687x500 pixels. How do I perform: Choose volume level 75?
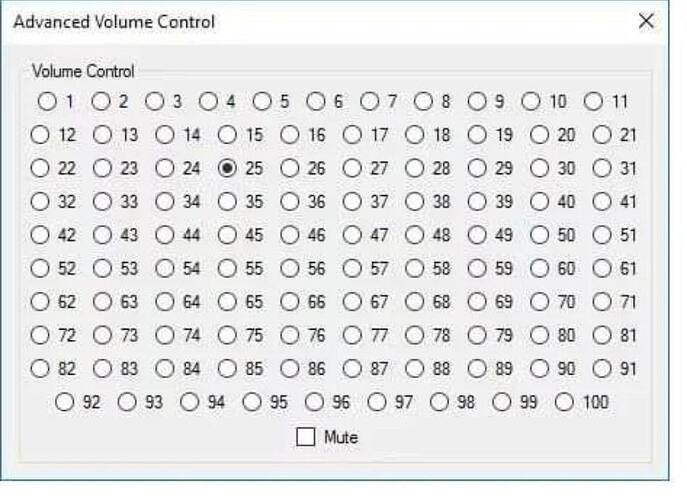click(x=228, y=335)
